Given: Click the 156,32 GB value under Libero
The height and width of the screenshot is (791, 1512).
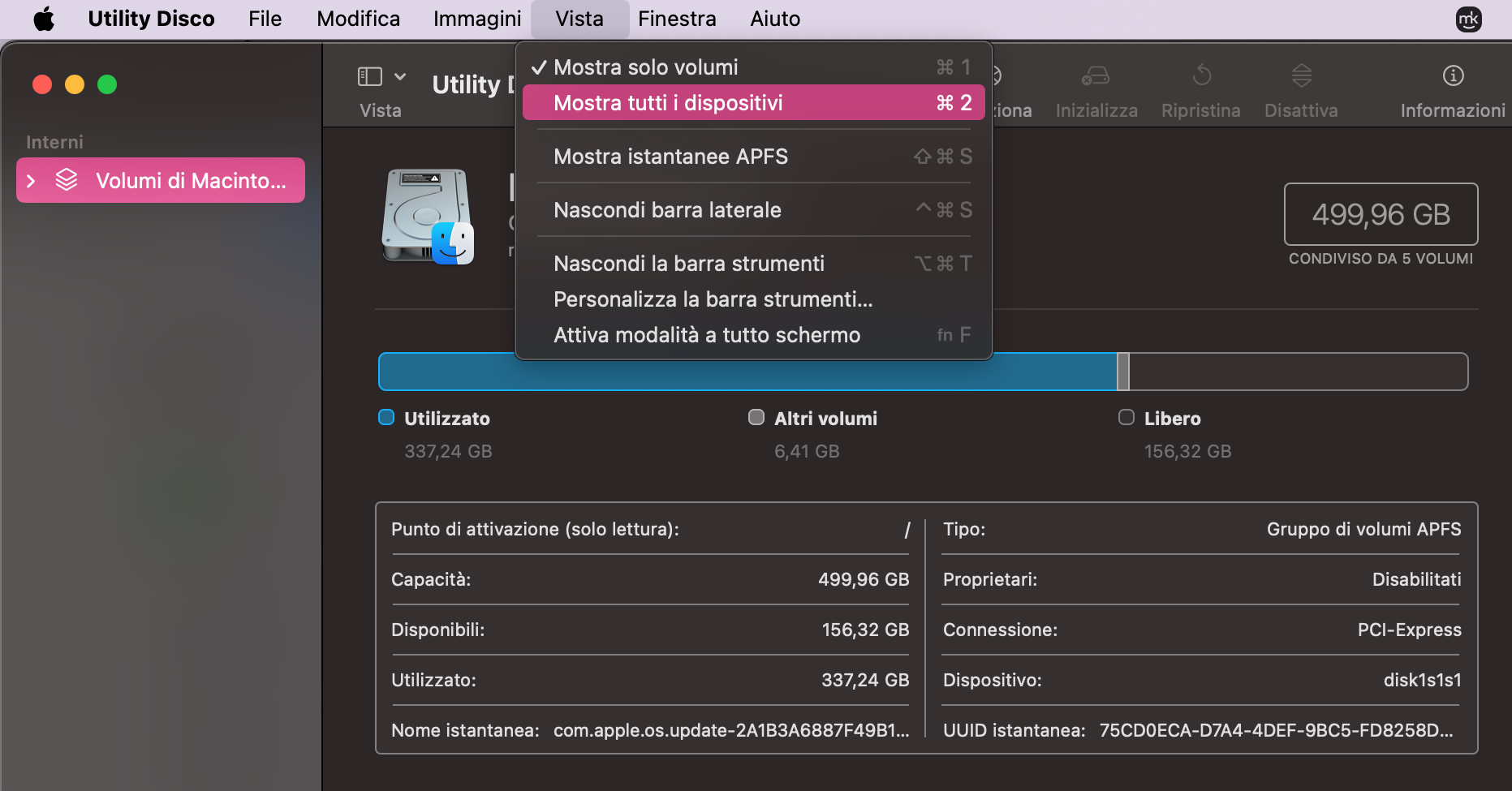Looking at the screenshot, I should [x=1187, y=451].
